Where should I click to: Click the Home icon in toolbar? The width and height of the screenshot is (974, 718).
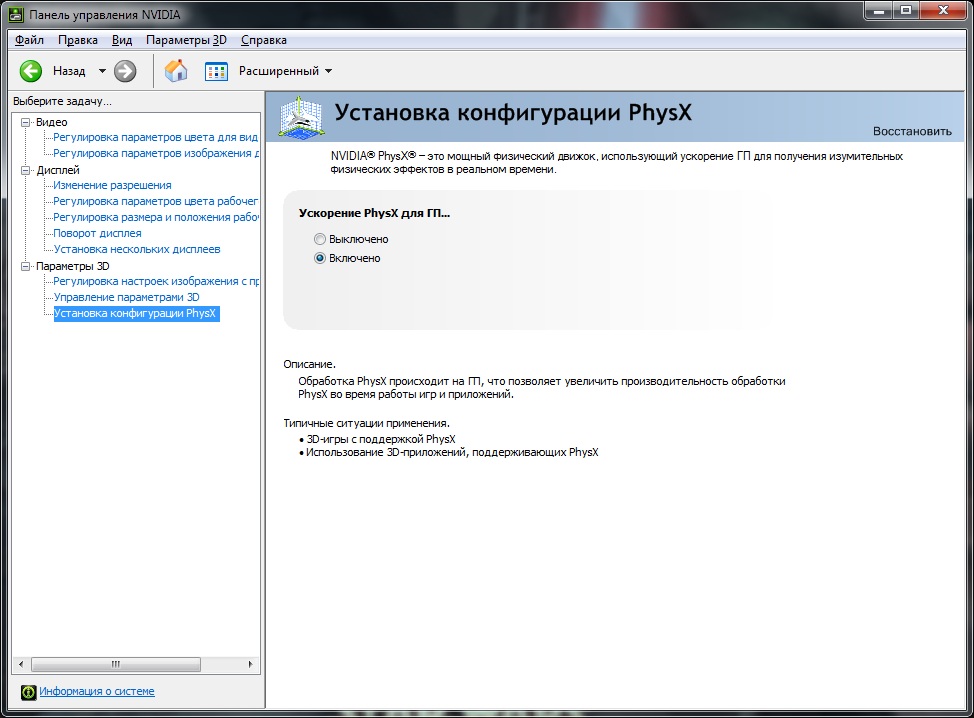(x=176, y=71)
